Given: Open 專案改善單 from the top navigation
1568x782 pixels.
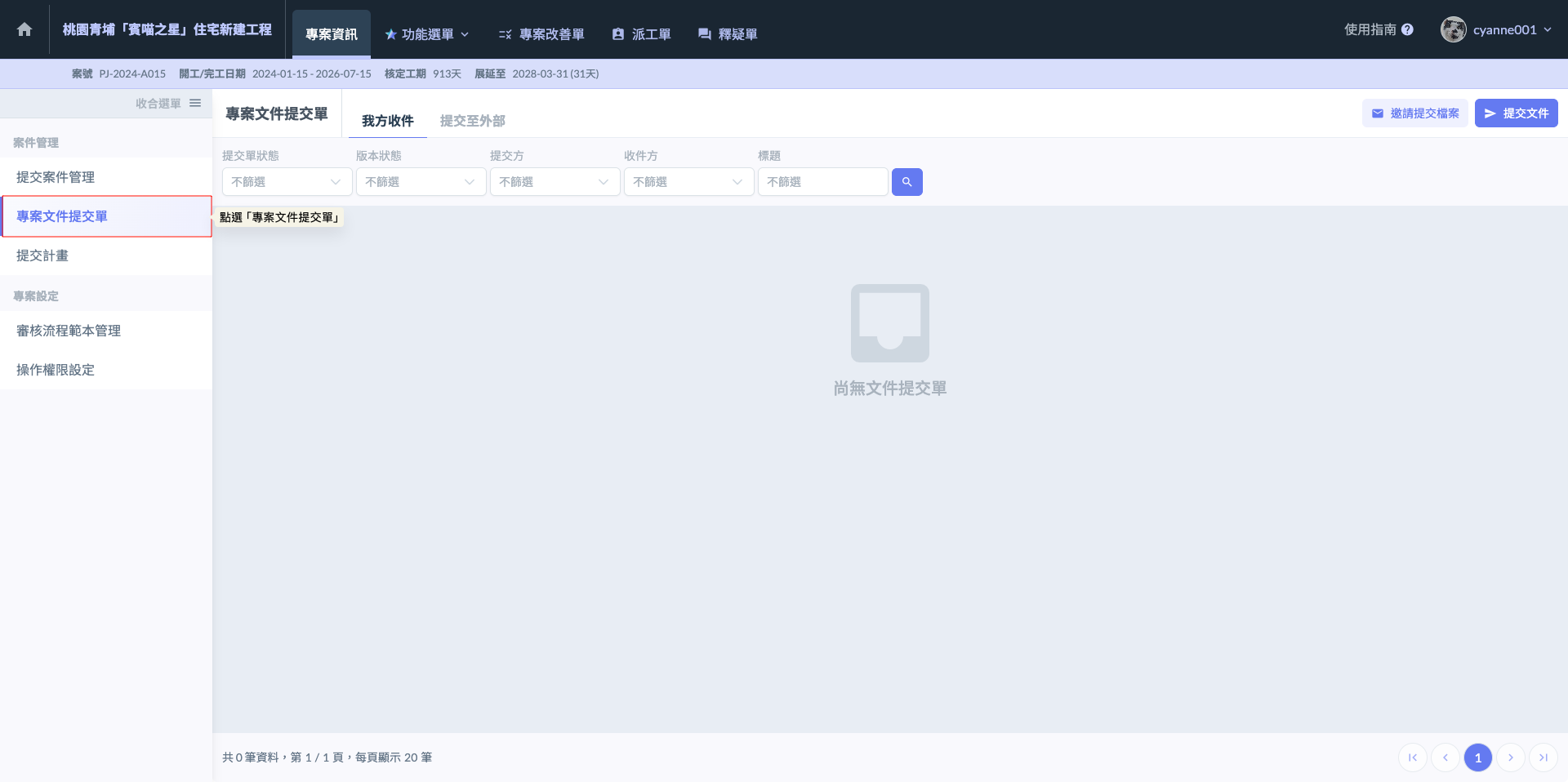Looking at the screenshot, I should (x=541, y=34).
